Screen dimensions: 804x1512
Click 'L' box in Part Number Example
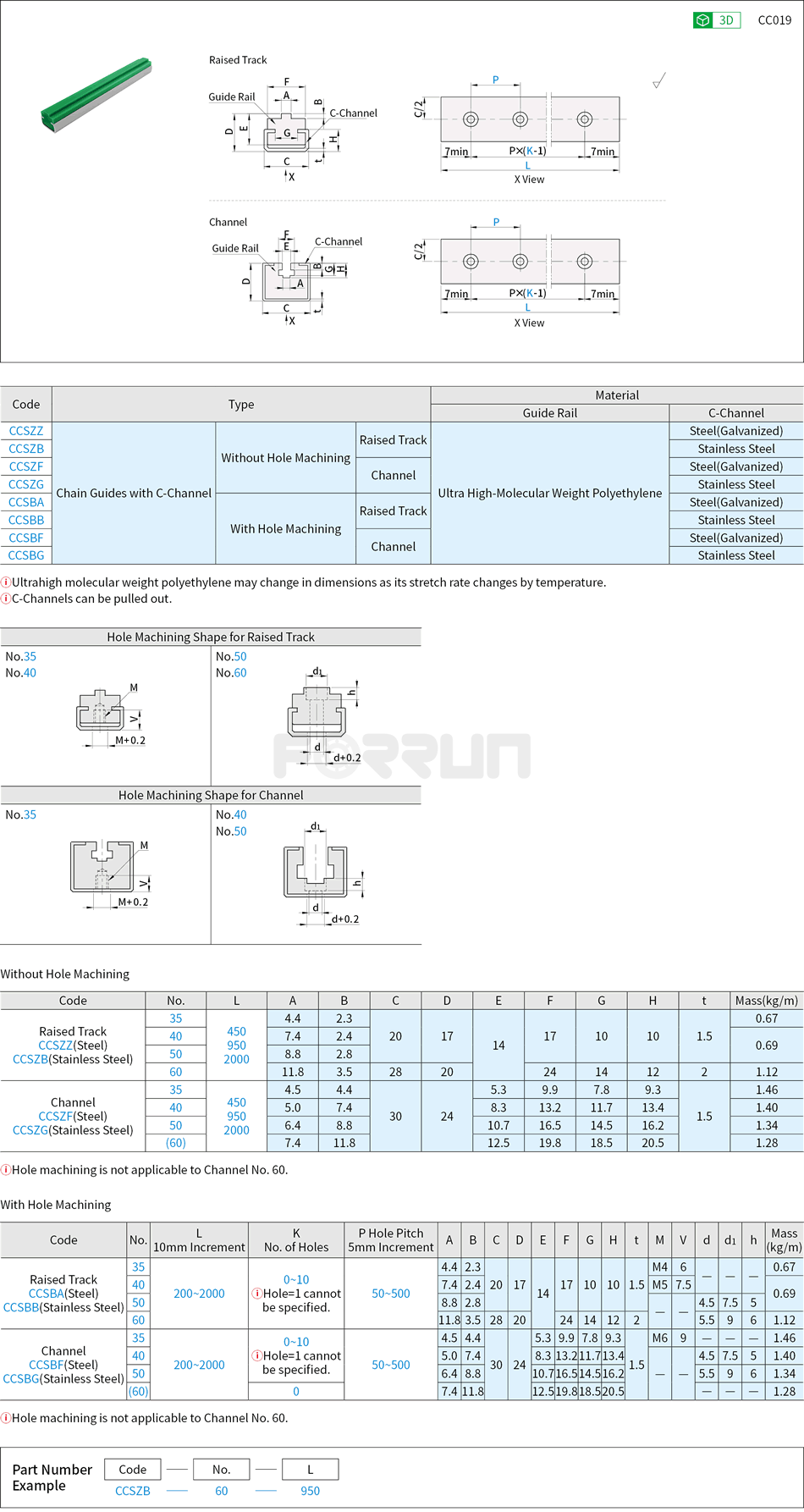(311, 1470)
